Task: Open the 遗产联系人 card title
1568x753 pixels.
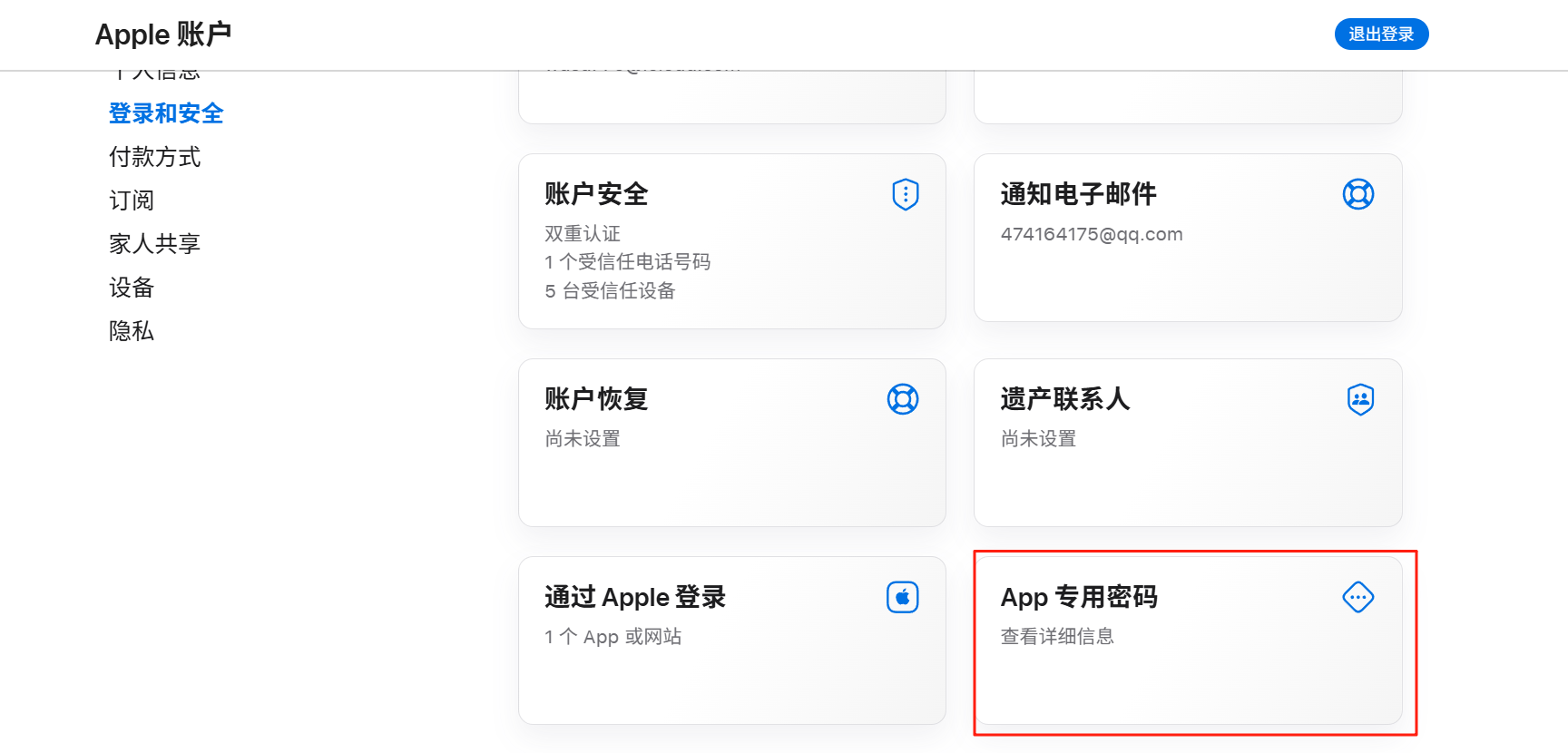Action: click(1064, 399)
